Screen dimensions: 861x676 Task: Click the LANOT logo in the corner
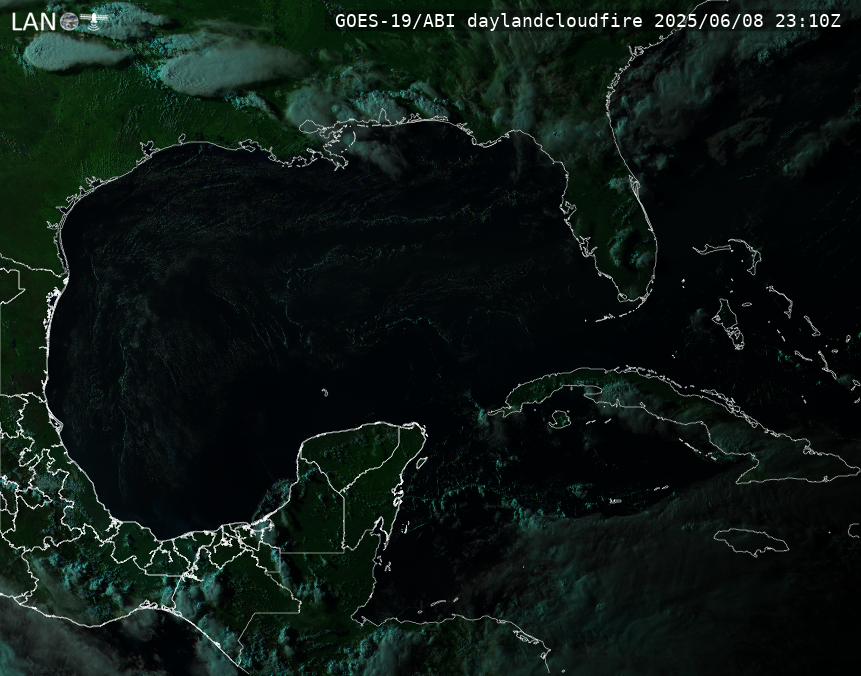pyautogui.click(x=59, y=21)
